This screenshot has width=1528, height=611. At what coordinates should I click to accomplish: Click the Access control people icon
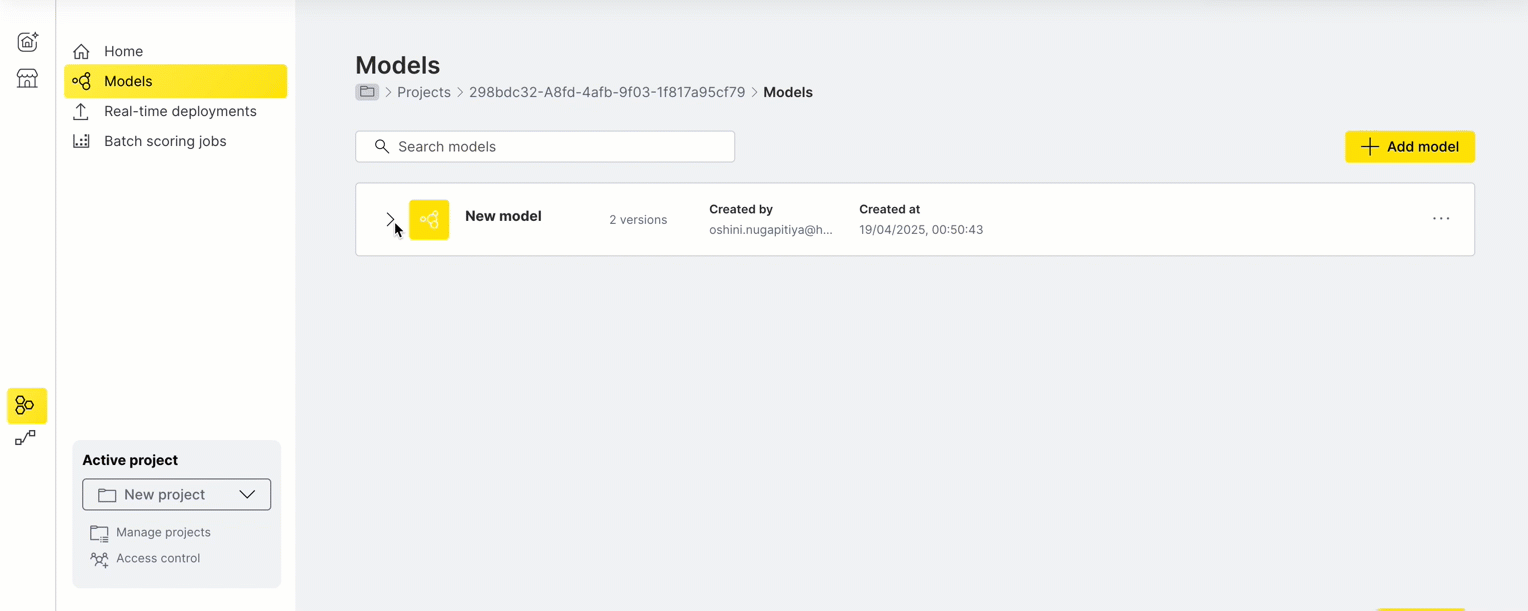coord(99,559)
